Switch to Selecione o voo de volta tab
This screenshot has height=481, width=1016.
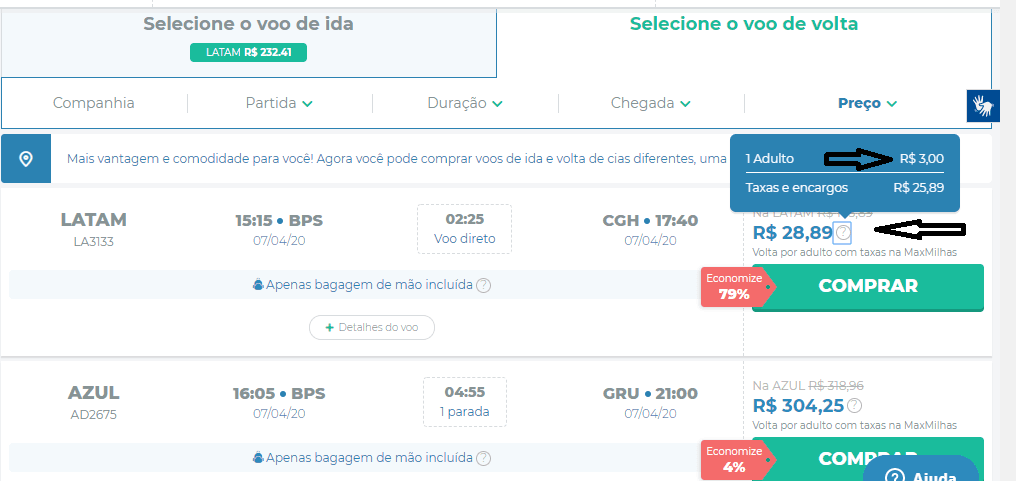click(744, 24)
